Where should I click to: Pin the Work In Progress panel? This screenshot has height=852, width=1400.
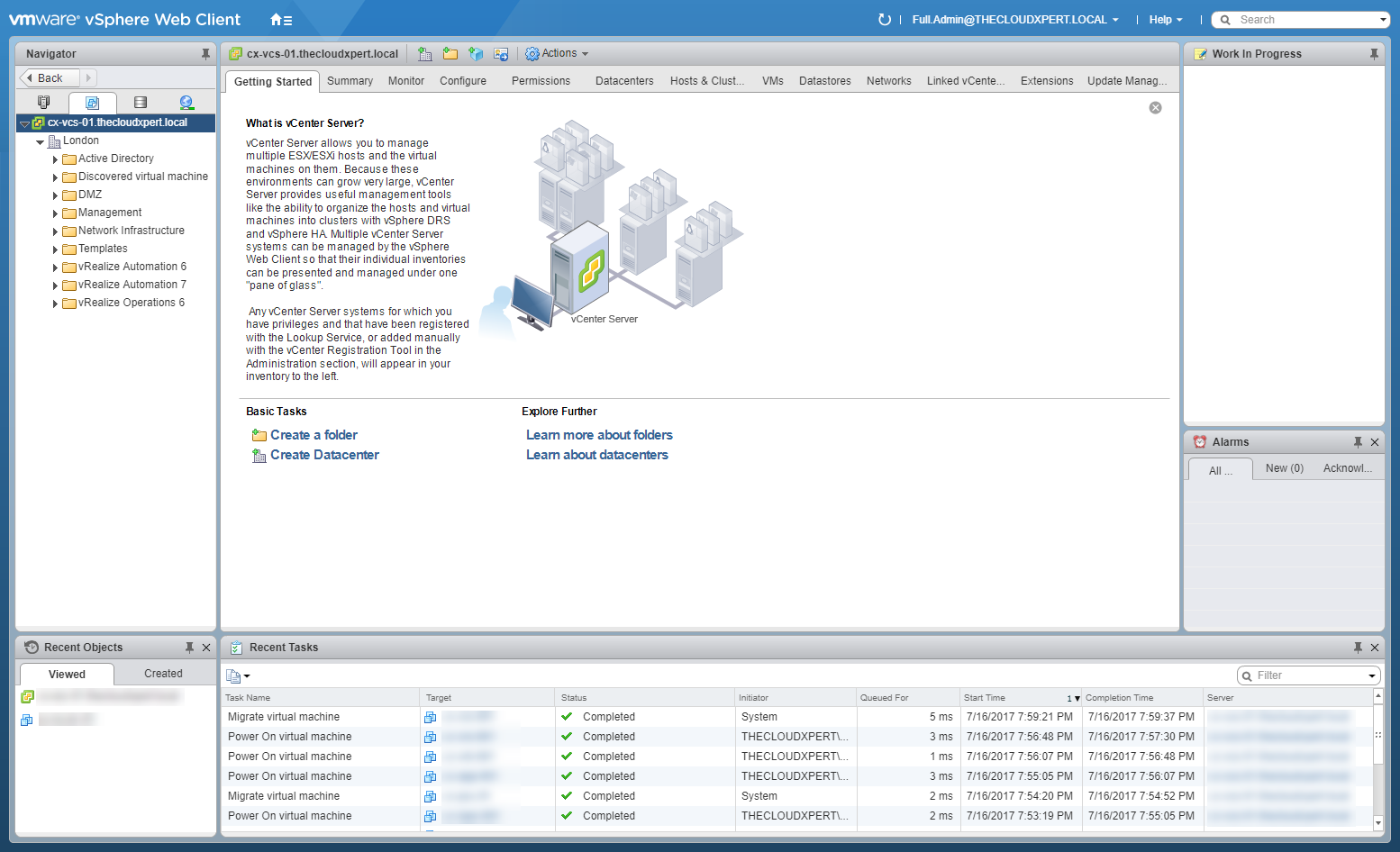(x=1373, y=54)
